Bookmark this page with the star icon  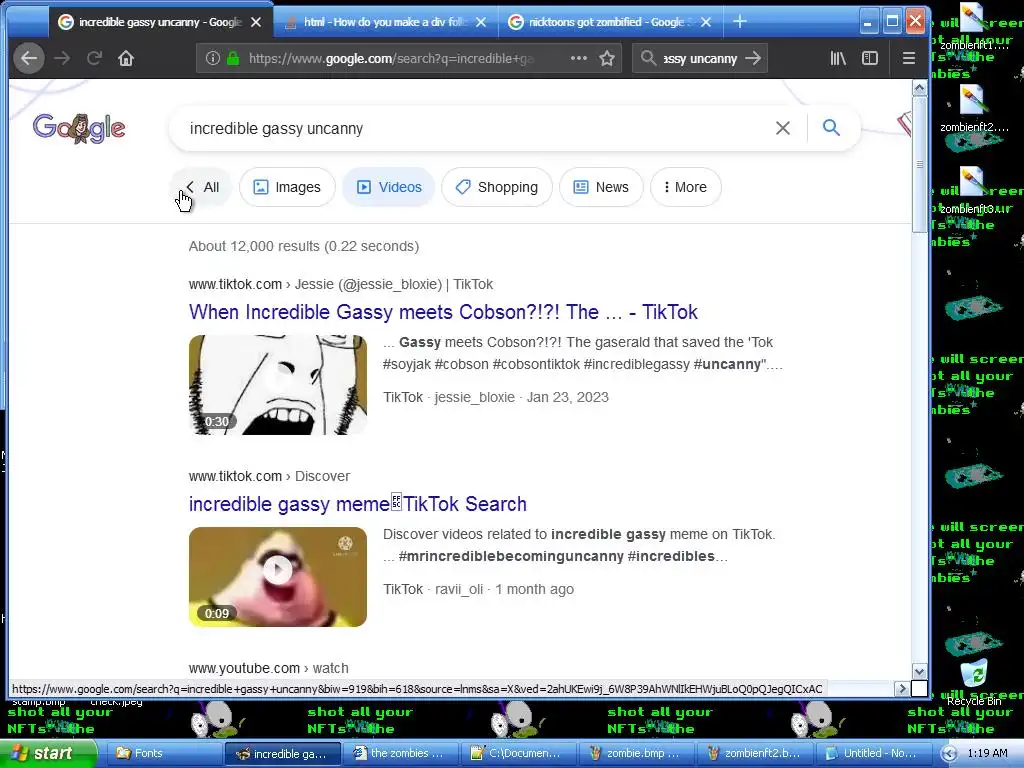(x=607, y=58)
